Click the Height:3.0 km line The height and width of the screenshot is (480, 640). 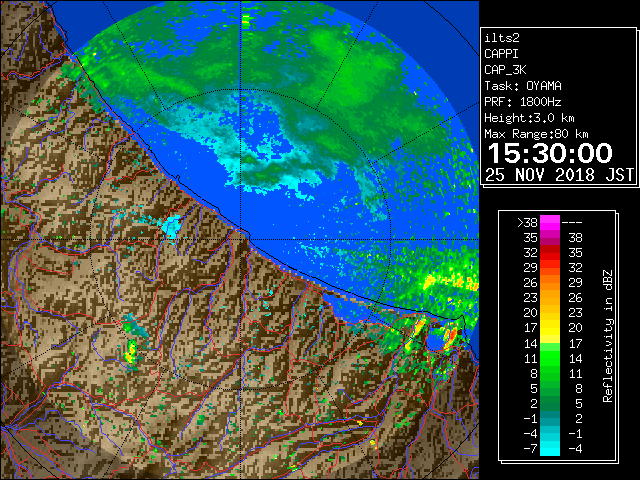click(x=529, y=118)
